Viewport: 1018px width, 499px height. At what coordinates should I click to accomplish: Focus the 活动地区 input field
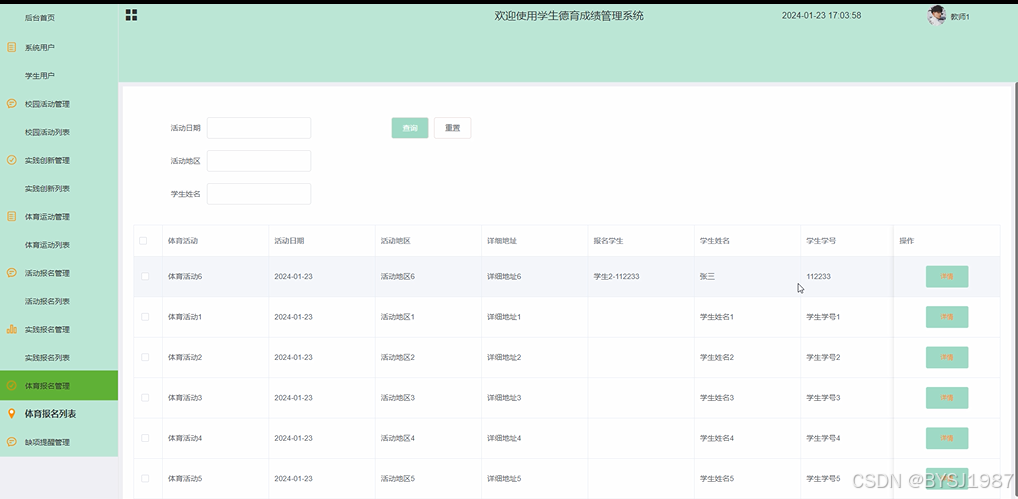click(258, 161)
